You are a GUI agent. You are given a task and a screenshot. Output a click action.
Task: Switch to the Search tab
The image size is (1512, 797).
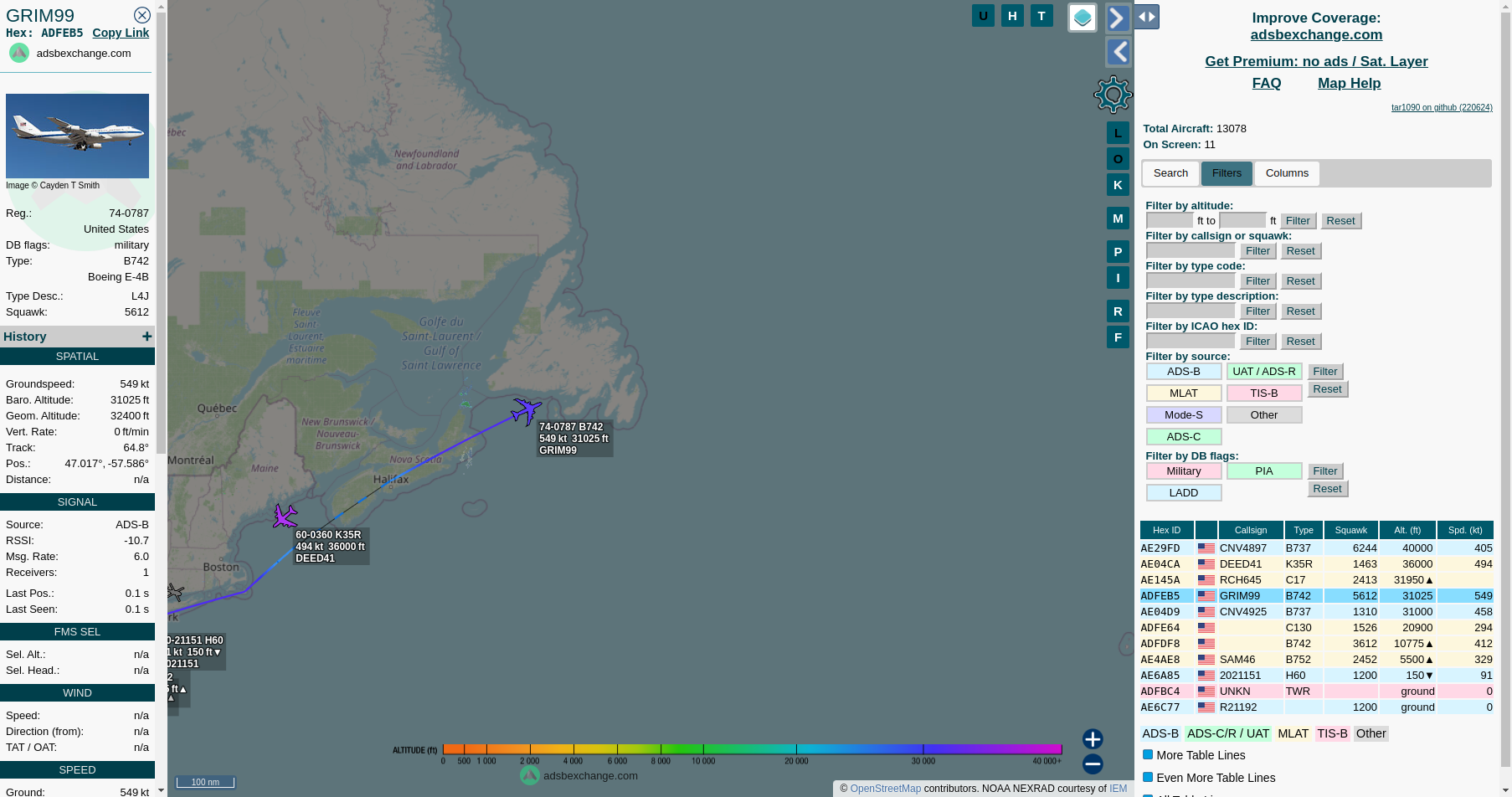tap(1170, 173)
